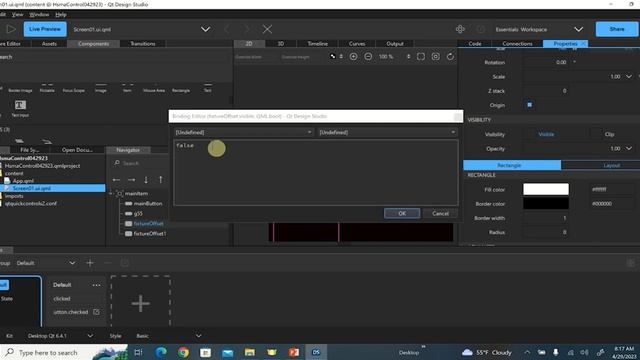640x360 pixels.
Task: Open the View menu
Action: tap(17, 14)
